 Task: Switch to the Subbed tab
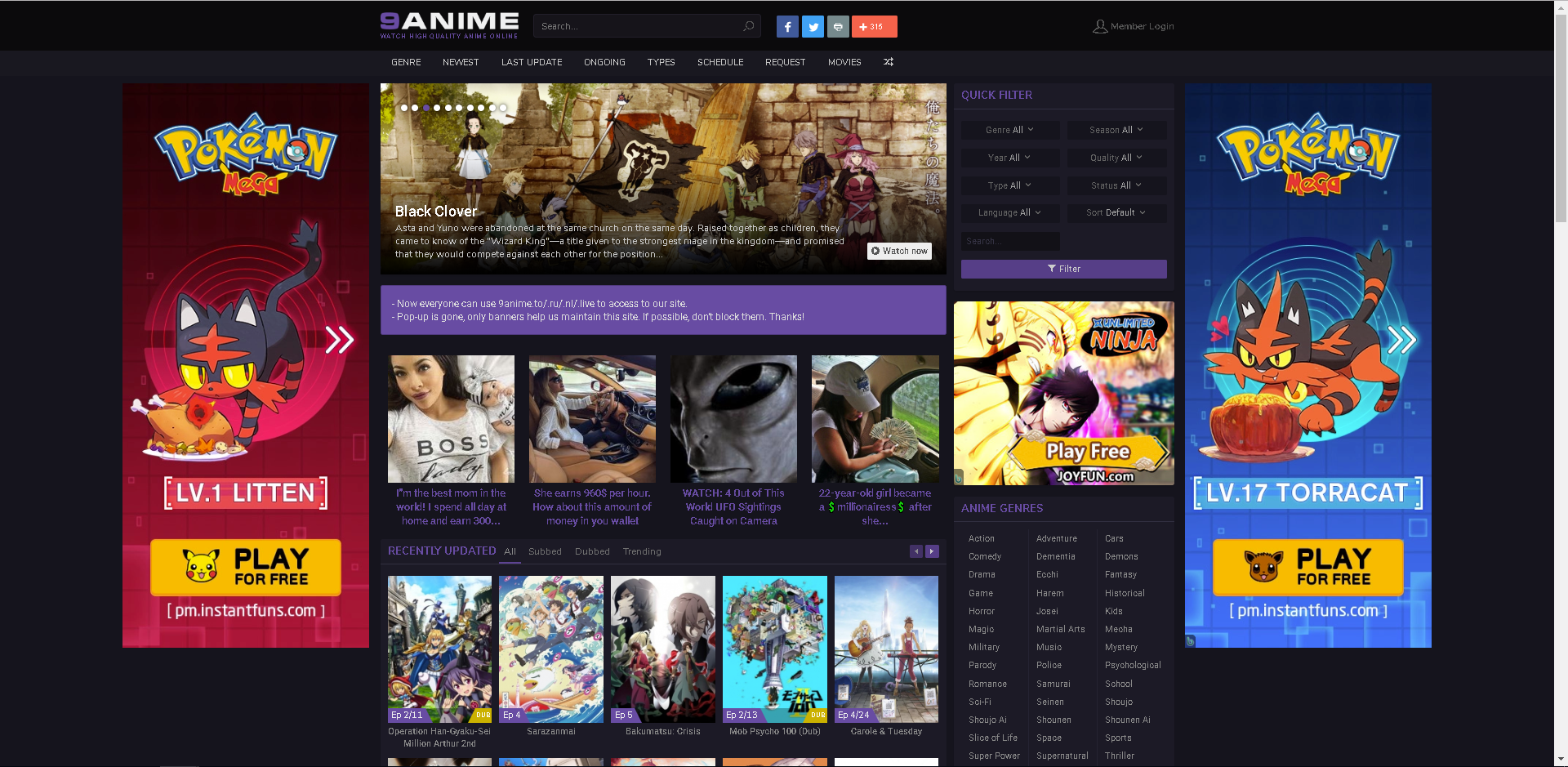coord(545,551)
